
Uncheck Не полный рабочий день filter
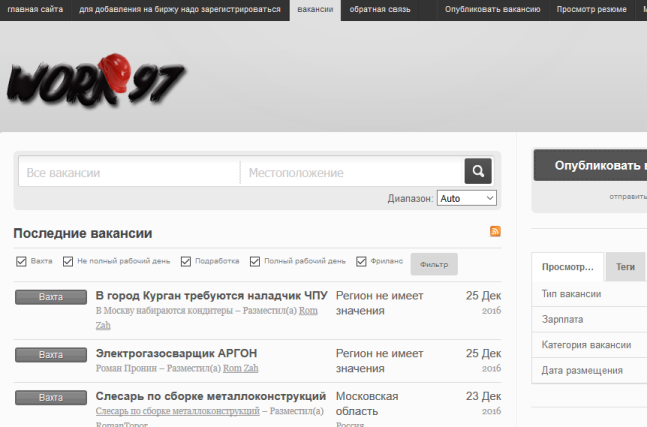point(67,262)
